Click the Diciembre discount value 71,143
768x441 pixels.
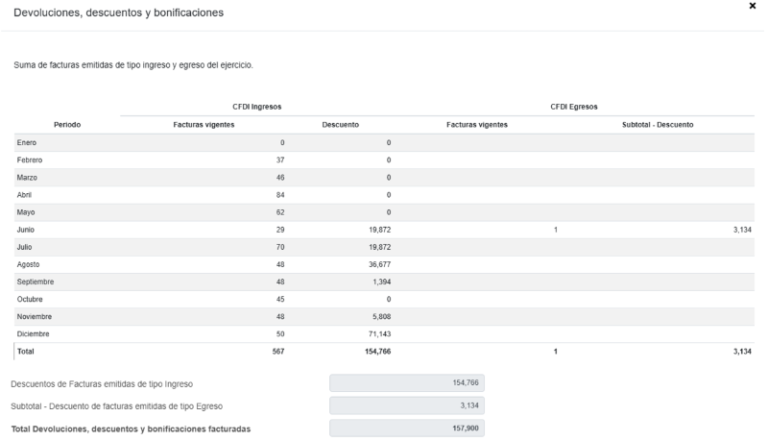click(x=380, y=334)
